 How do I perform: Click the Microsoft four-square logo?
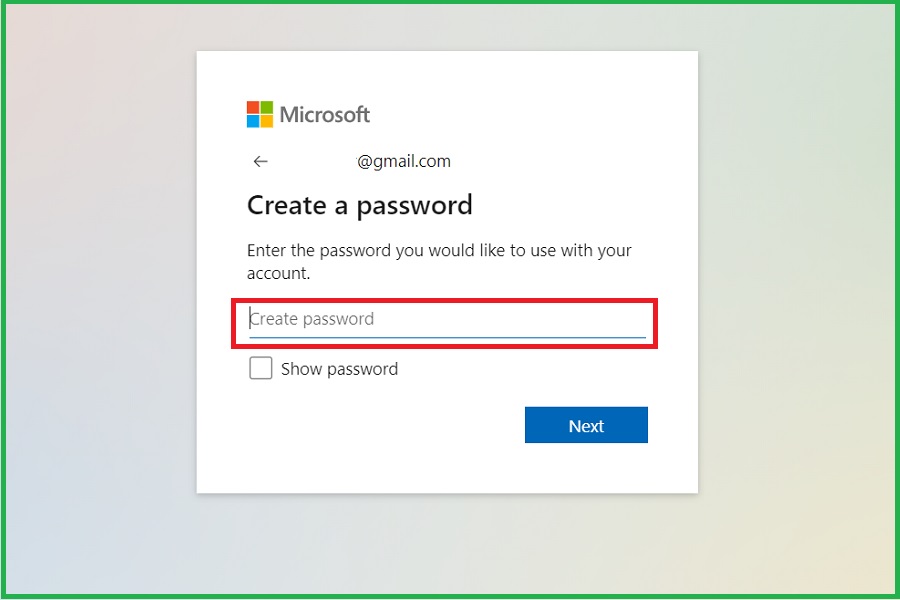(x=259, y=114)
